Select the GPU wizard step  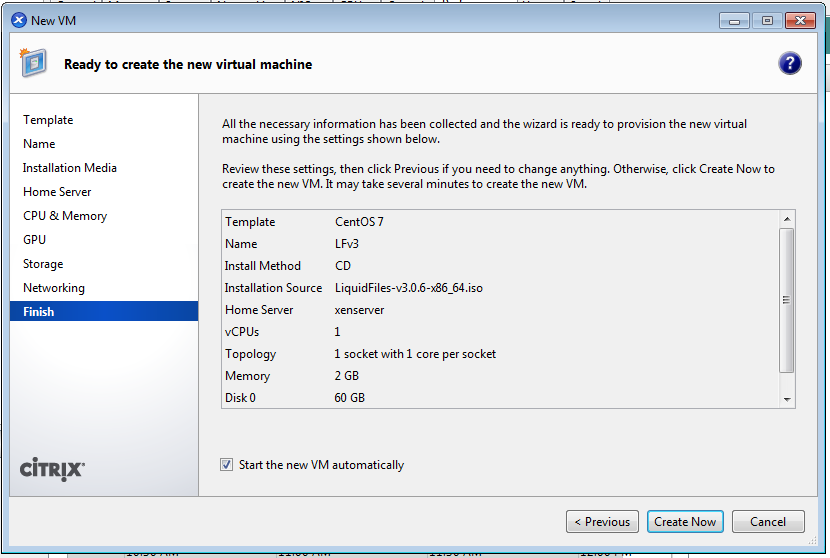coord(34,240)
